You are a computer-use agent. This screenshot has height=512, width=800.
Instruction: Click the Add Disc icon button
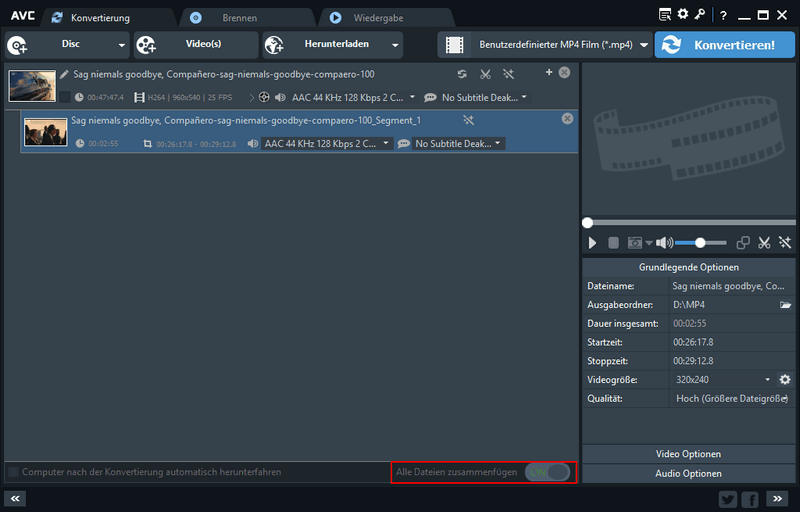pos(17,45)
